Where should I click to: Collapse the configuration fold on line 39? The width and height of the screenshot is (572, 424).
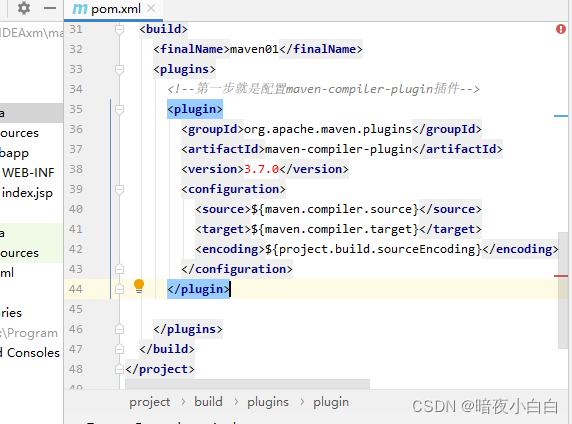click(119, 189)
